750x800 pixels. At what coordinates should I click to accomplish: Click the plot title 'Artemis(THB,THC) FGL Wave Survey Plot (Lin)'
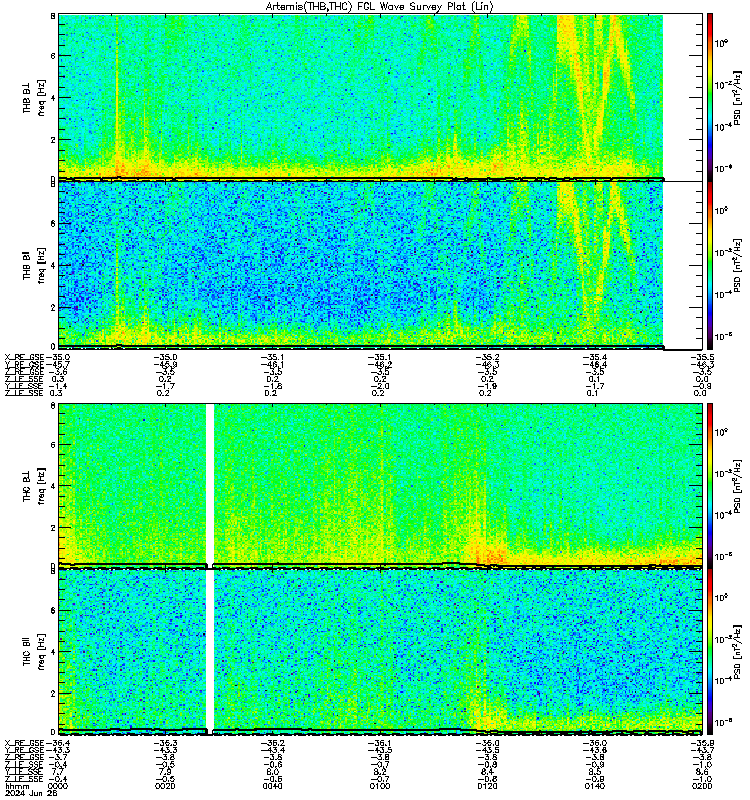point(380,7)
